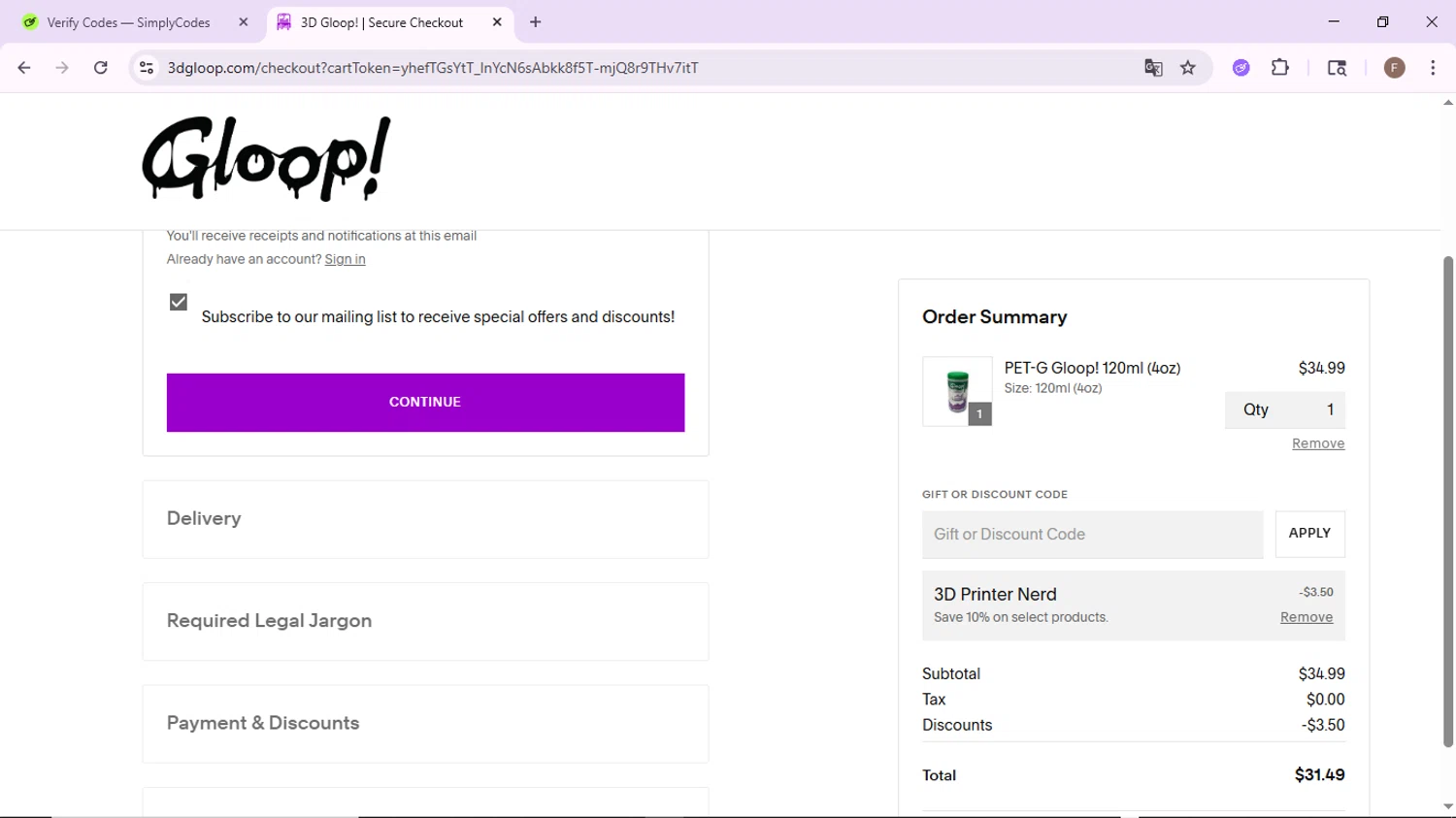The image size is (1456, 818).
Task: Bookmark this page with the star icon
Action: click(1188, 68)
